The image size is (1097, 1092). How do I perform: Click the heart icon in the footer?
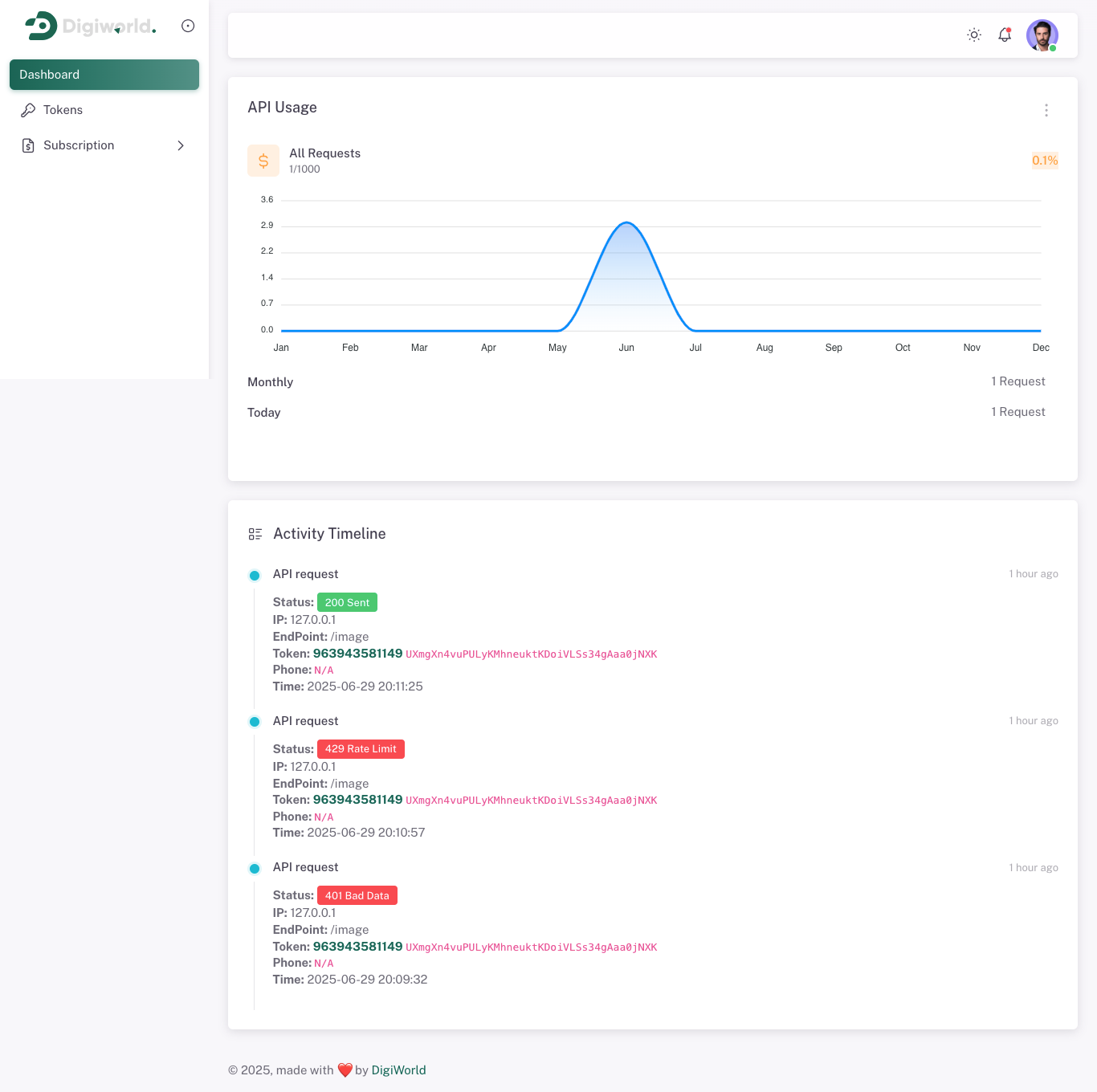pyautogui.click(x=345, y=1070)
